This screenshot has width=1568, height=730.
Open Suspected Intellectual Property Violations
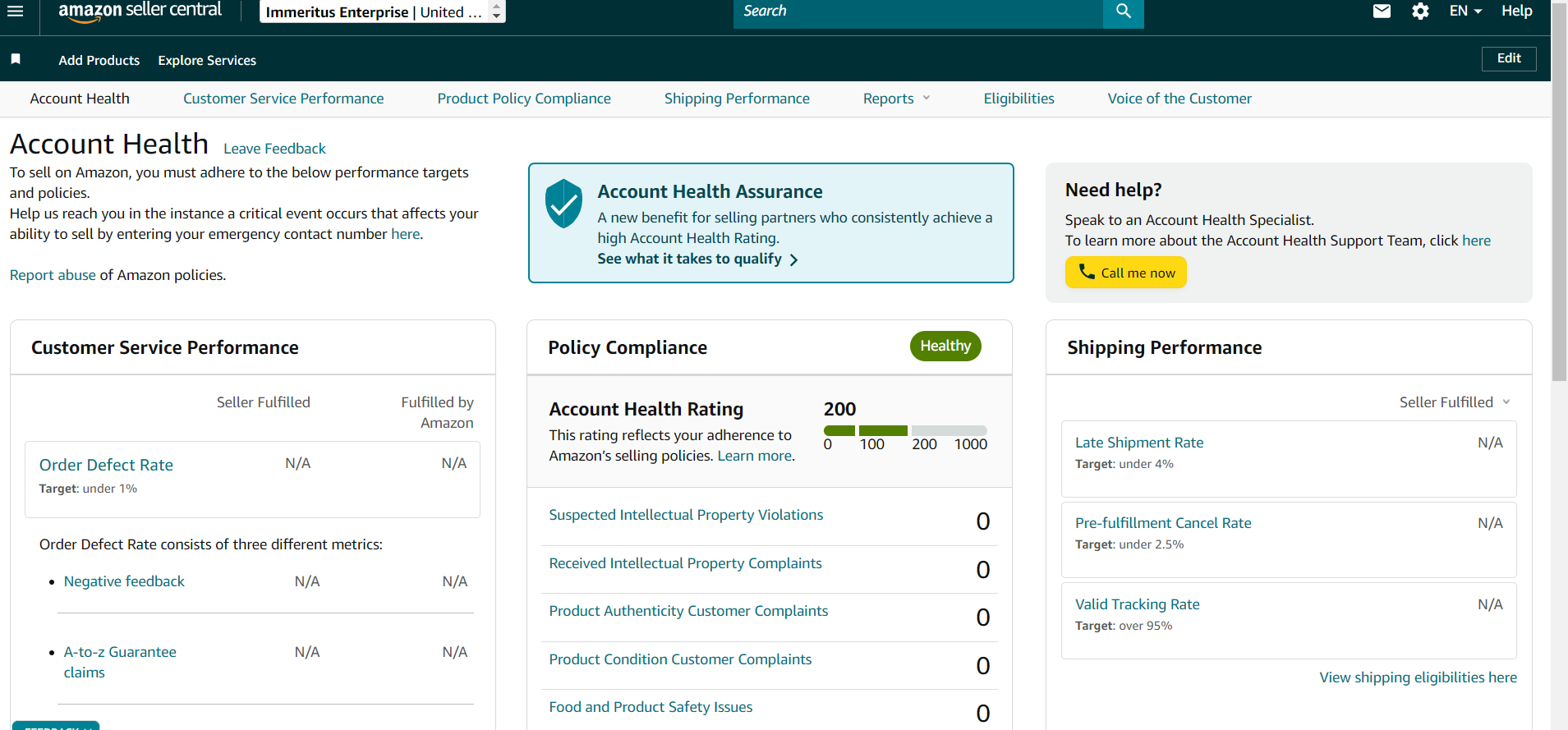coord(686,515)
